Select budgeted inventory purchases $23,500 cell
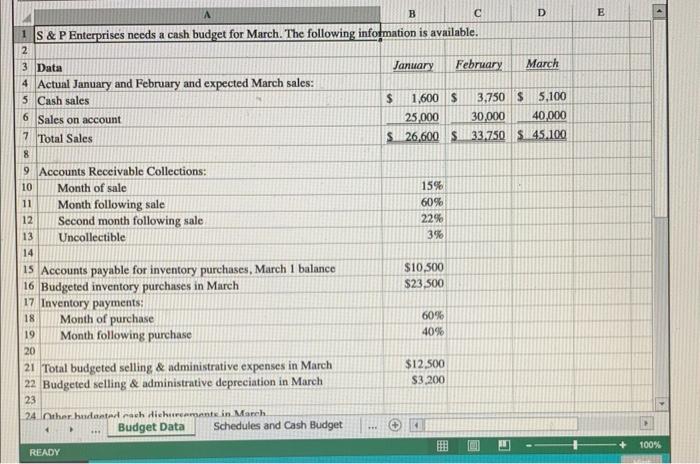Screen dimensions: 700x464 point(415,284)
